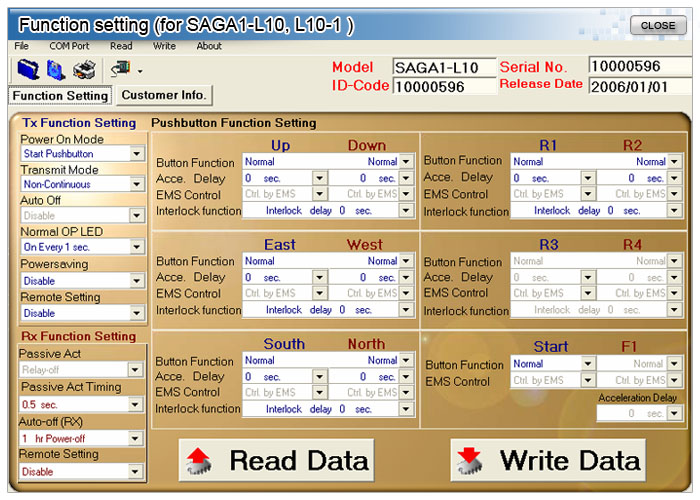Click the COM port connection toolbar icon
Image resolution: width=700 pixels, height=500 pixels.
pyautogui.click(x=122, y=69)
